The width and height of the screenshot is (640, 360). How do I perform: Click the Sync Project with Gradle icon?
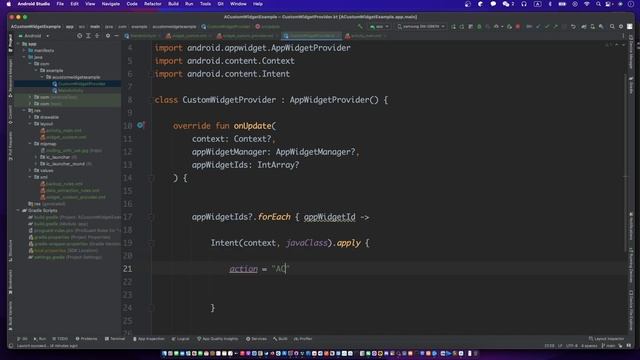584,27
